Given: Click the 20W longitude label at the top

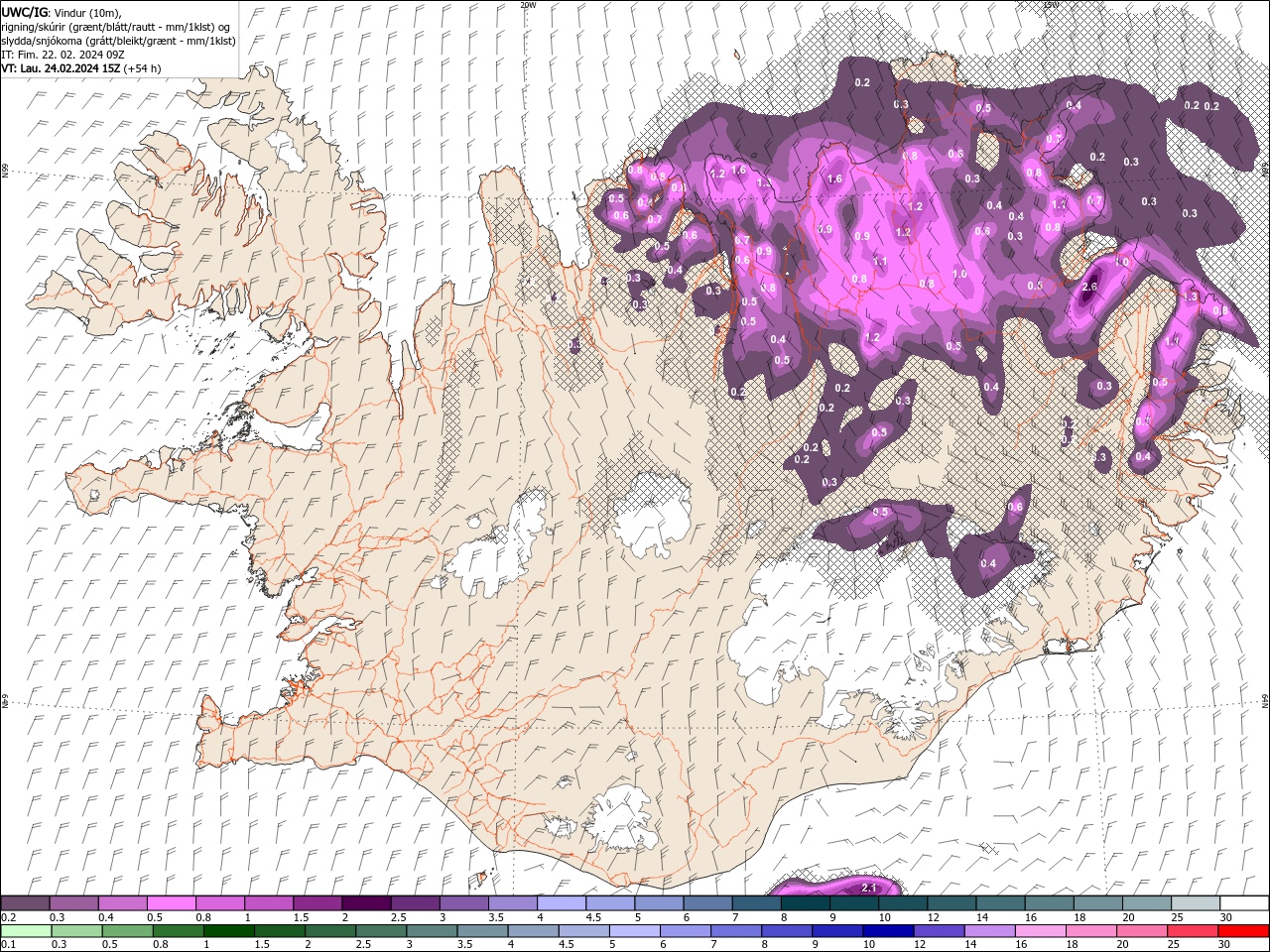Looking at the screenshot, I should [528, 5].
